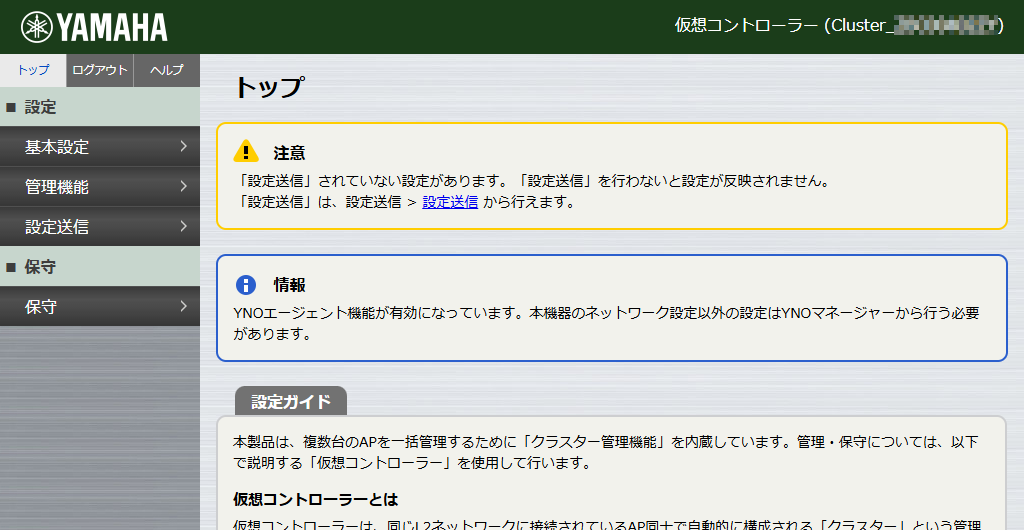Click the 仮想コントローラー cluster title
Screen dimensions: 1024x530
click(838, 26)
